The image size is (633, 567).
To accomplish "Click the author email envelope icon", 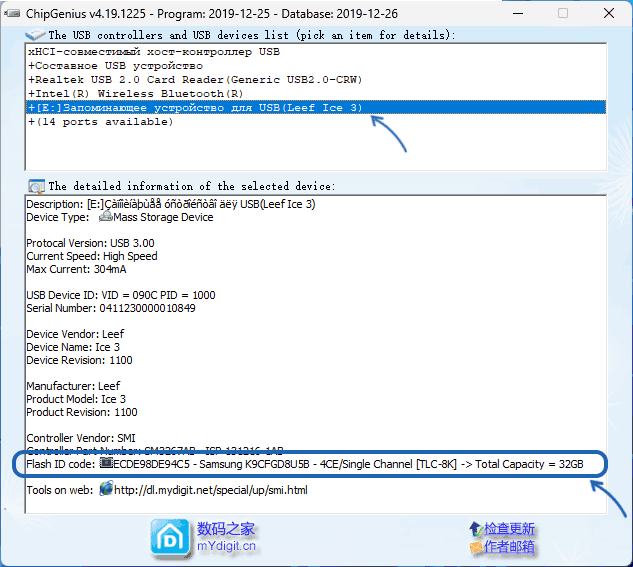I will click(x=475, y=547).
